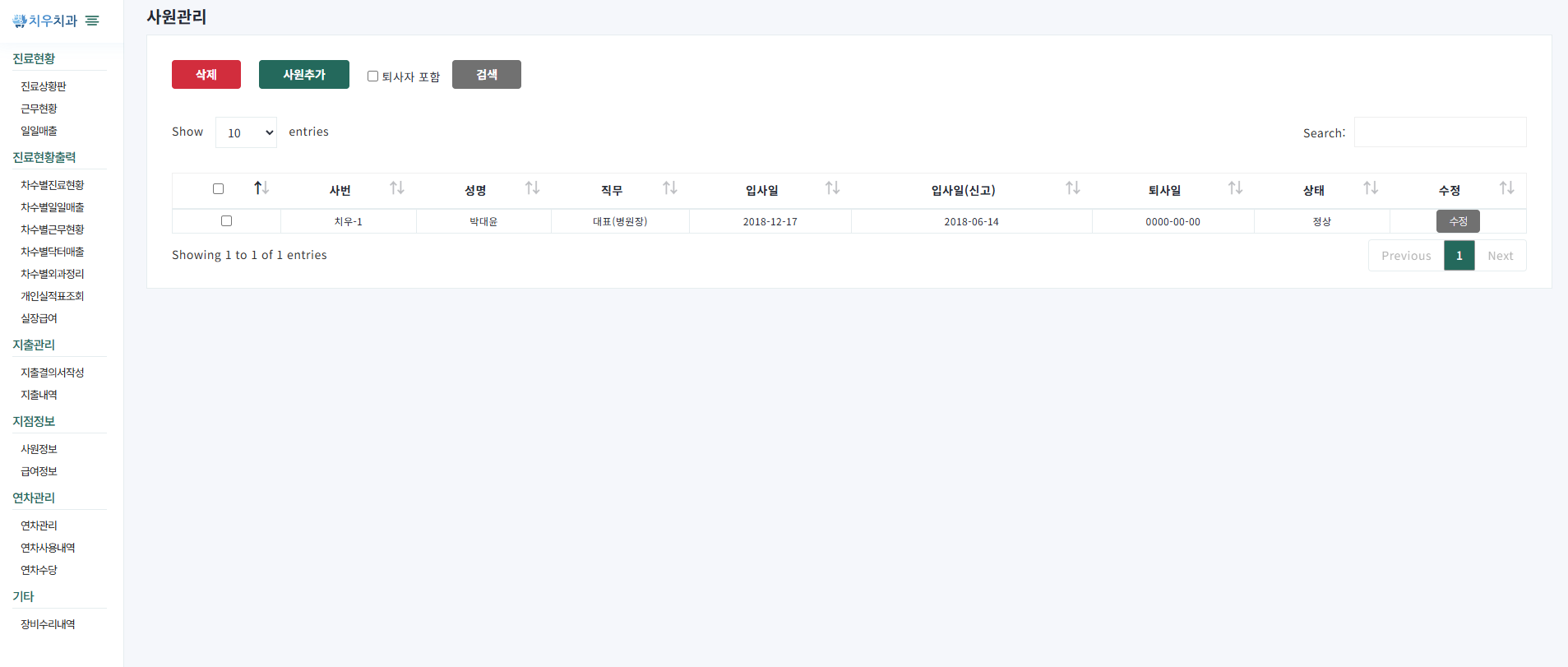
Task: Open 지출내역 in the sidebar
Action: tap(39, 395)
